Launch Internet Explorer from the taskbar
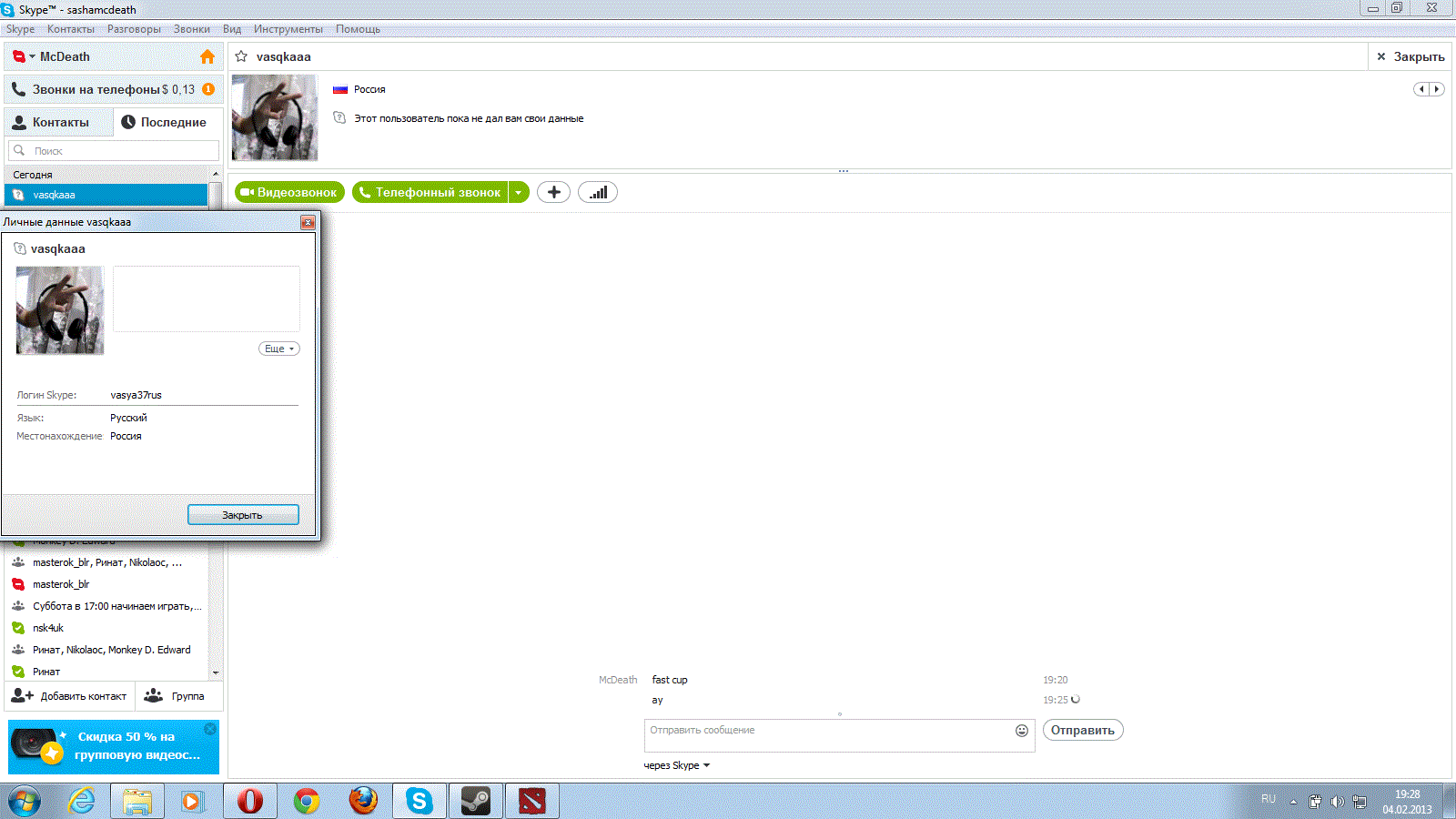1456x819 pixels. (83, 801)
